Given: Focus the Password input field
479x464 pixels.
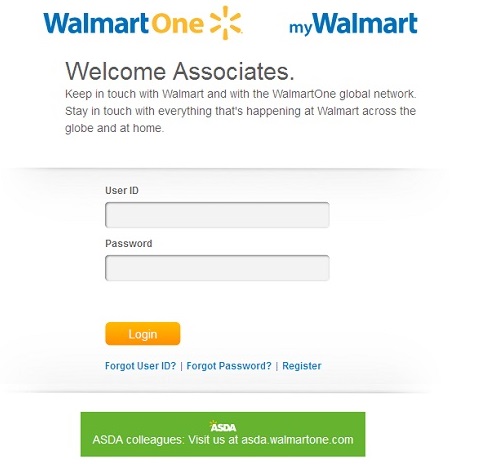Looking at the screenshot, I should [x=217, y=268].
